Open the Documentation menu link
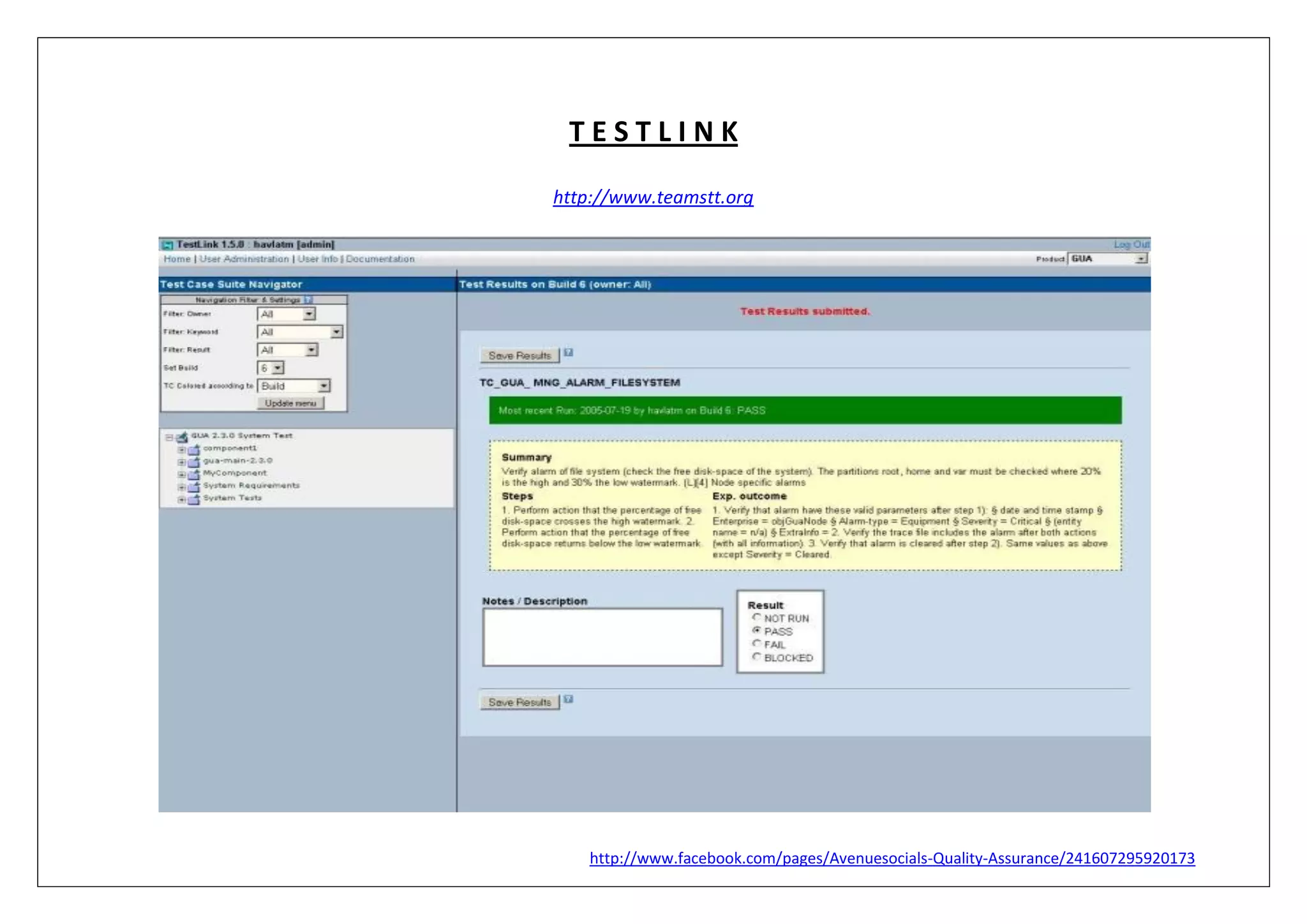Image resolution: width=1307 pixels, height=924 pixels. [380, 259]
